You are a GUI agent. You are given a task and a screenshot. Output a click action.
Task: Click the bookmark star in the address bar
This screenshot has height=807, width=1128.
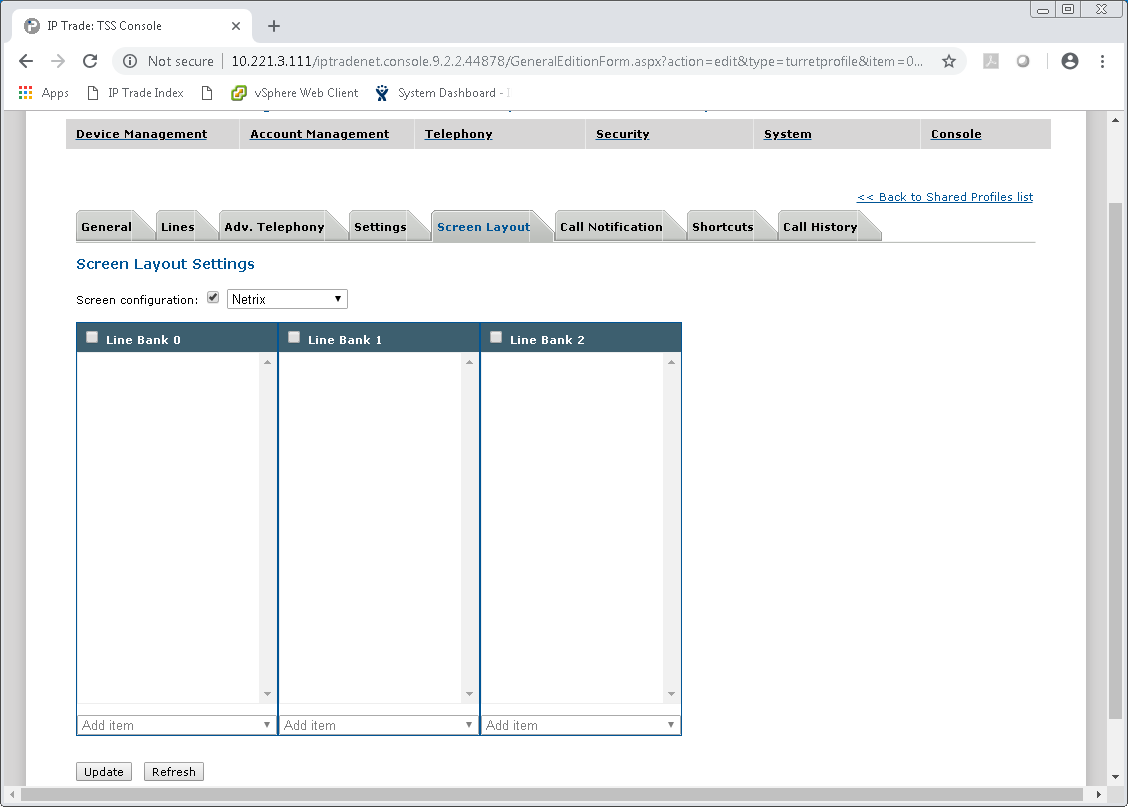tap(948, 61)
